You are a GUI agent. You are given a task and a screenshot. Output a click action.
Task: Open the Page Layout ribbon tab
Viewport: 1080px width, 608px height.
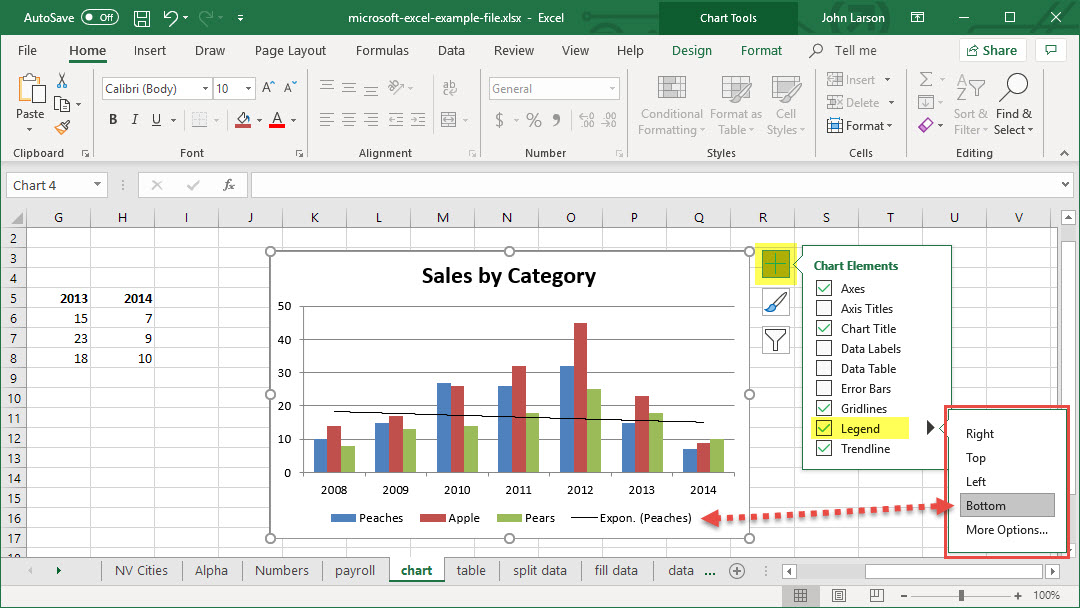coord(290,51)
